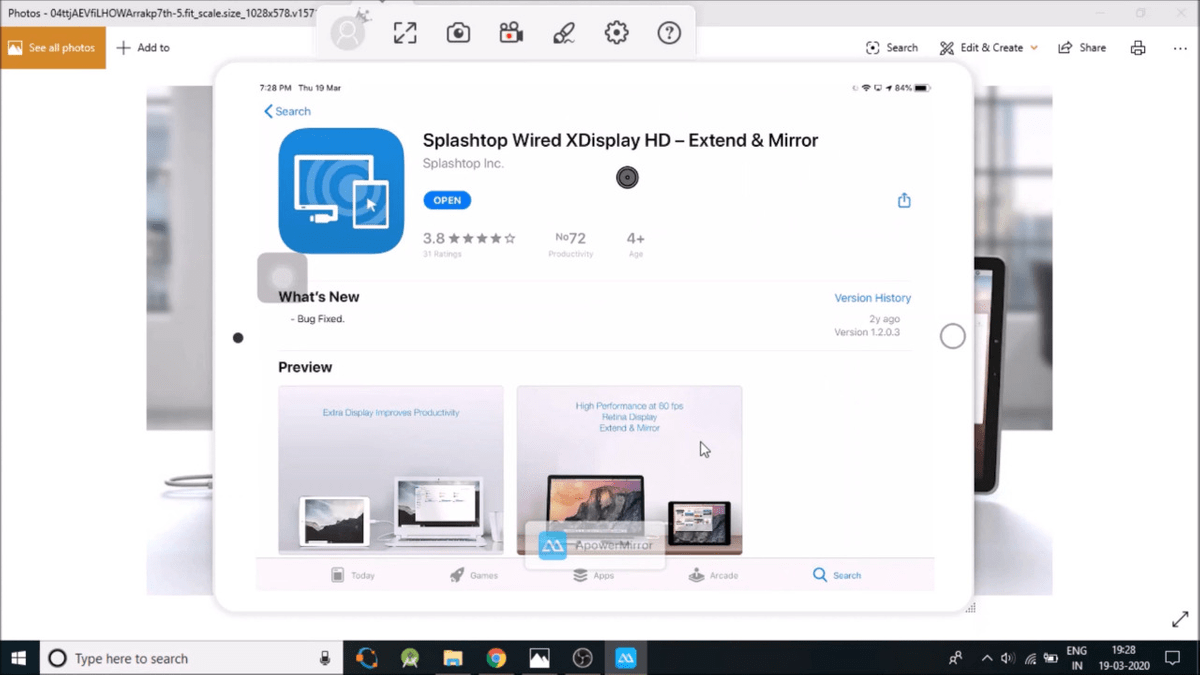
Task: Open ApowerMirror settings gear icon
Action: pyautogui.click(x=617, y=33)
